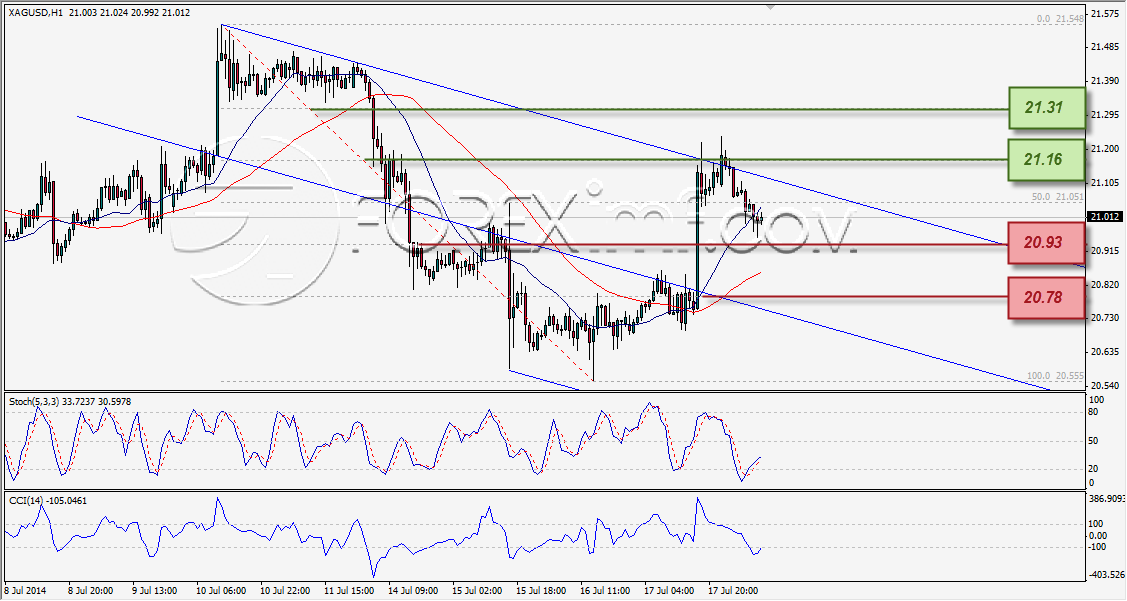Click the Fibonacci label 0.0 21.548
The width and height of the screenshot is (1127, 601).
1061,19
